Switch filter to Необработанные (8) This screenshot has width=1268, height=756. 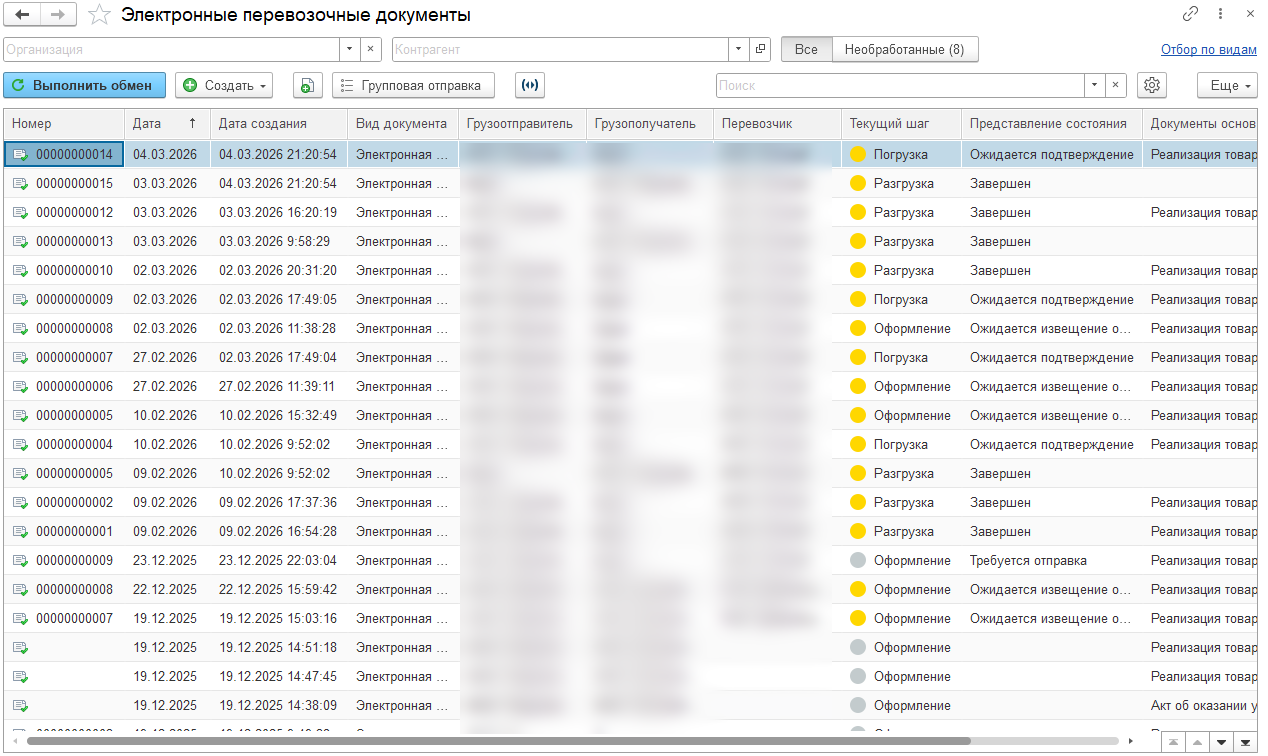coord(904,49)
